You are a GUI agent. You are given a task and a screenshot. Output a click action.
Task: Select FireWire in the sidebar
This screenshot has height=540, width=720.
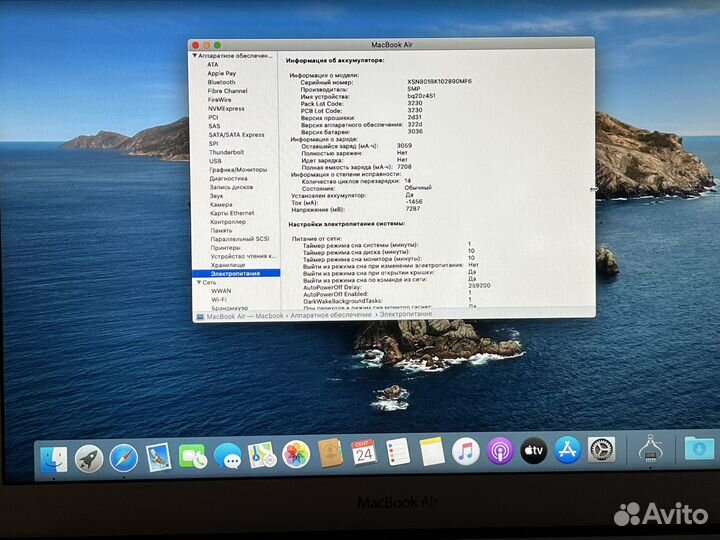tap(219, 100)
